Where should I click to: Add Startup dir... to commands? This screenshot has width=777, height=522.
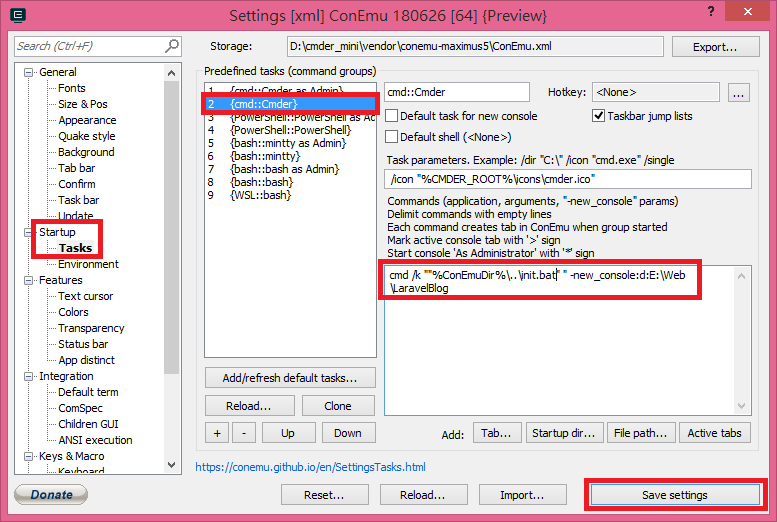coord(564,433)
